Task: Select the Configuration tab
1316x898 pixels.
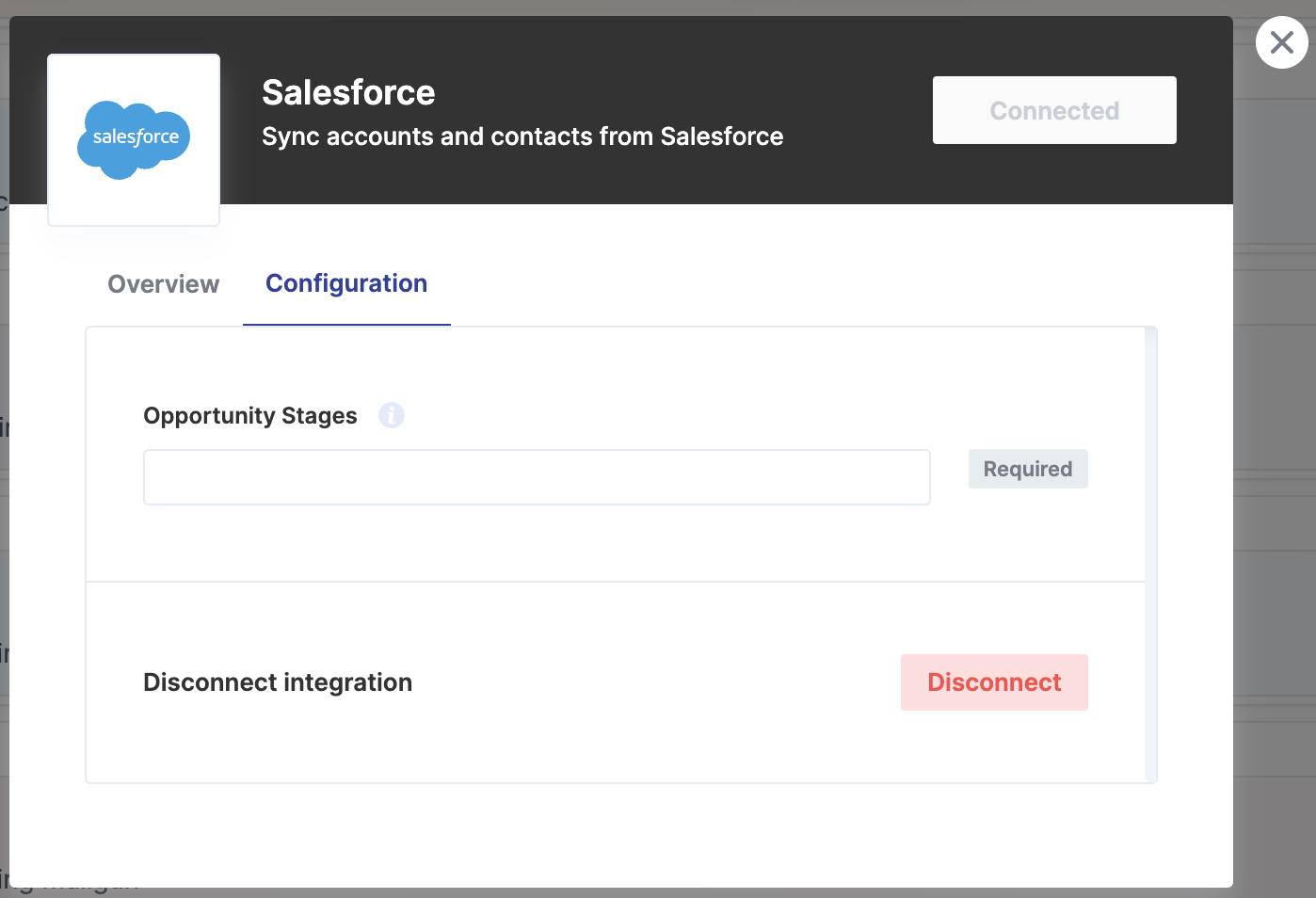Action: click(346, 283)
